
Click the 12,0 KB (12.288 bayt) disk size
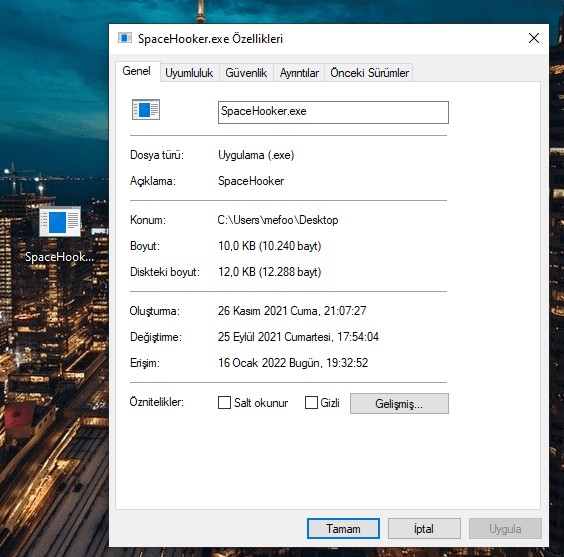pos(269,272)
